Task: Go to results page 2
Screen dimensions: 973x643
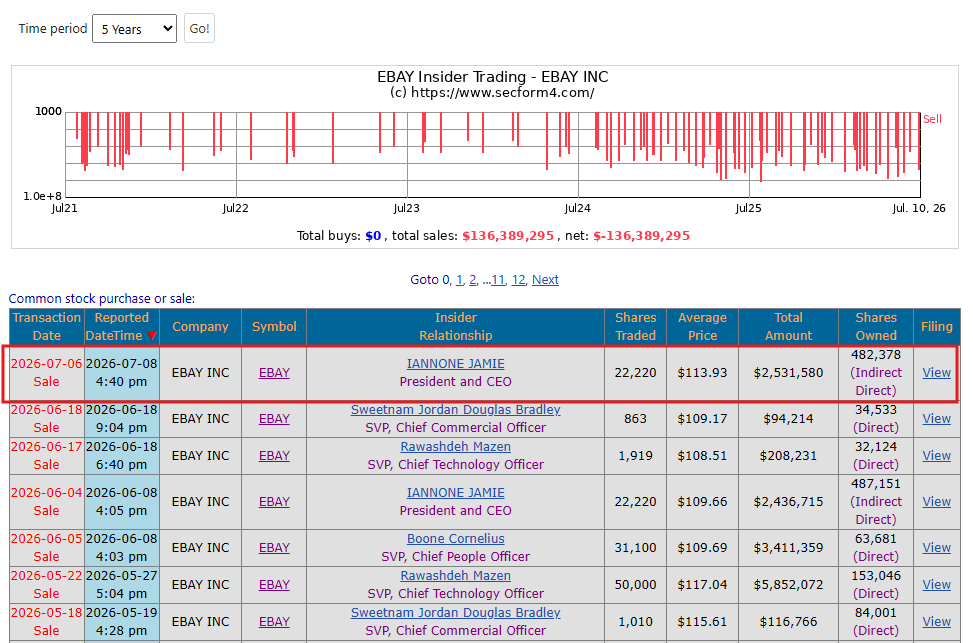Action: pyautogui.click(x=473, y=280)
